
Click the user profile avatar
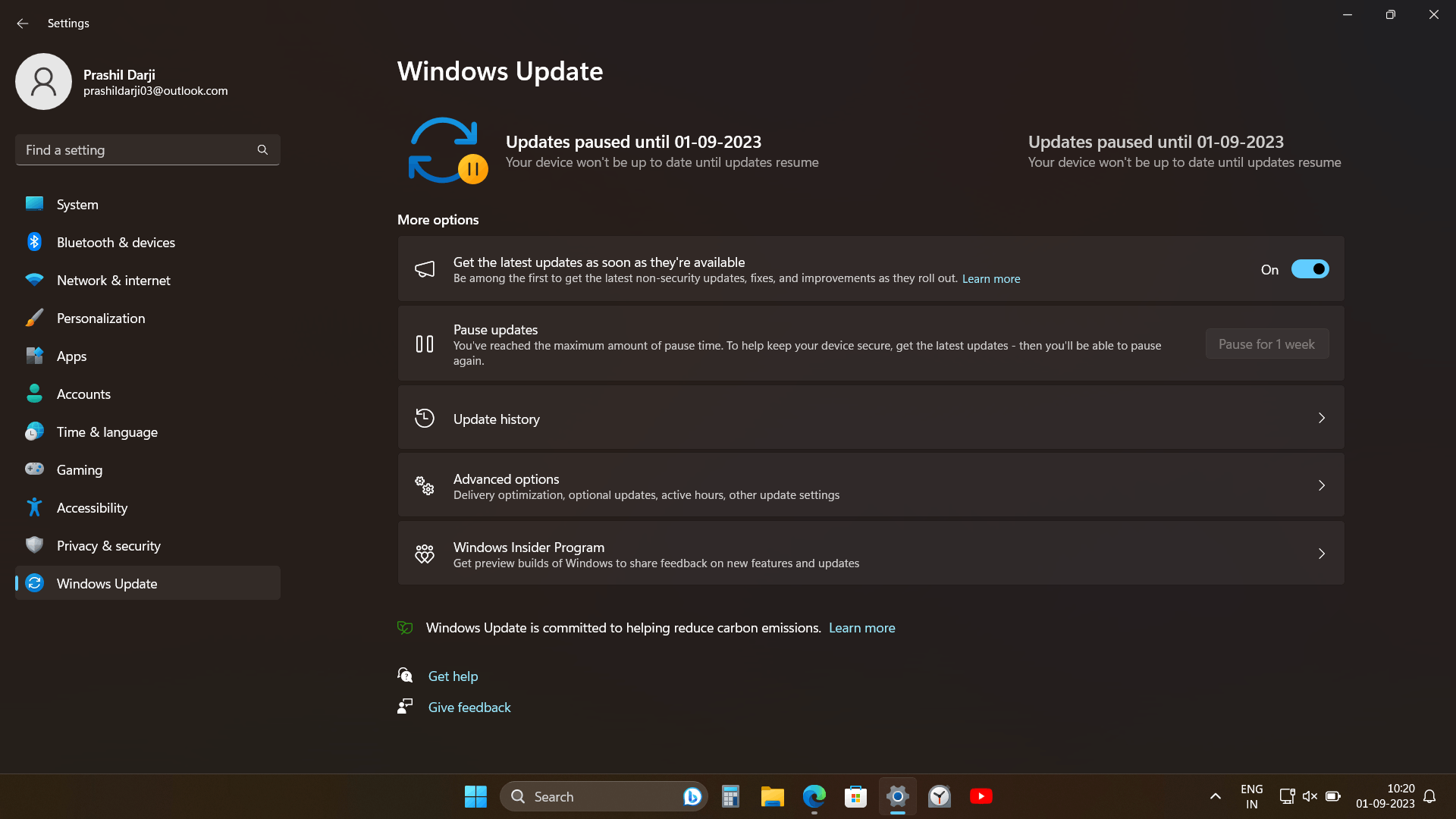click(x=43, y=81)
